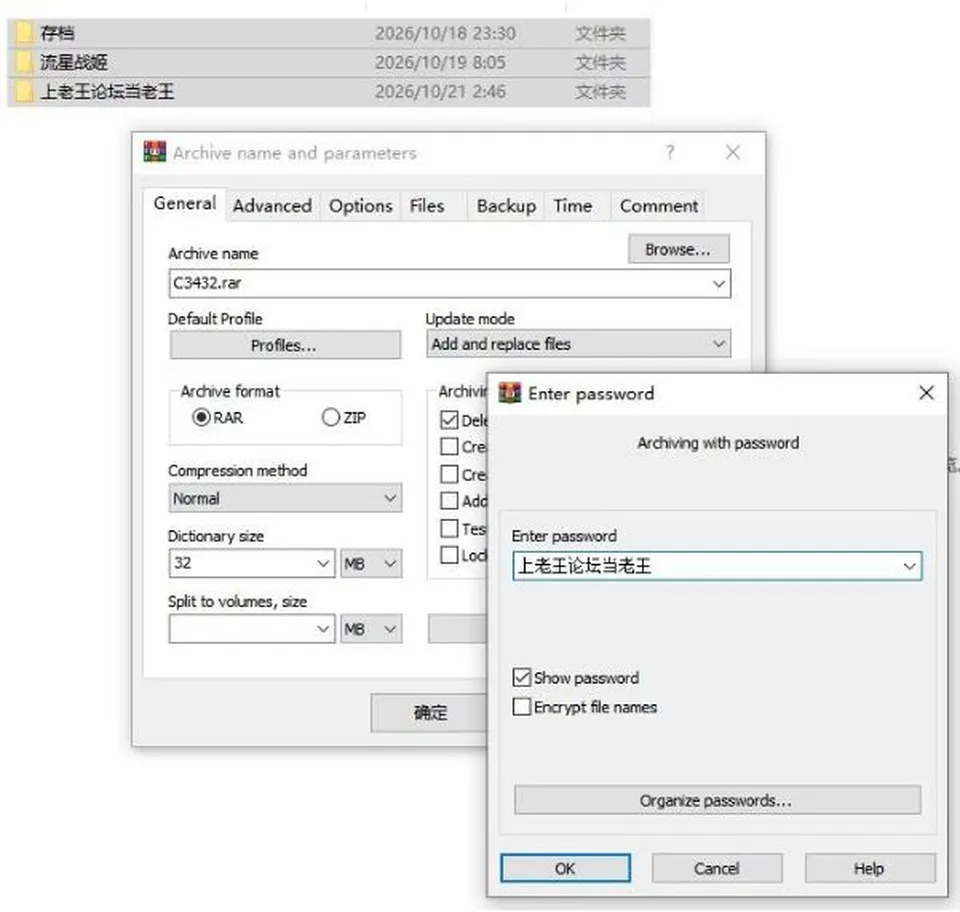Image resolution: width=960 pixels, height=912 pixels.
Task: Click the 确定 button in Archive dialog
Action: [429, 712]
